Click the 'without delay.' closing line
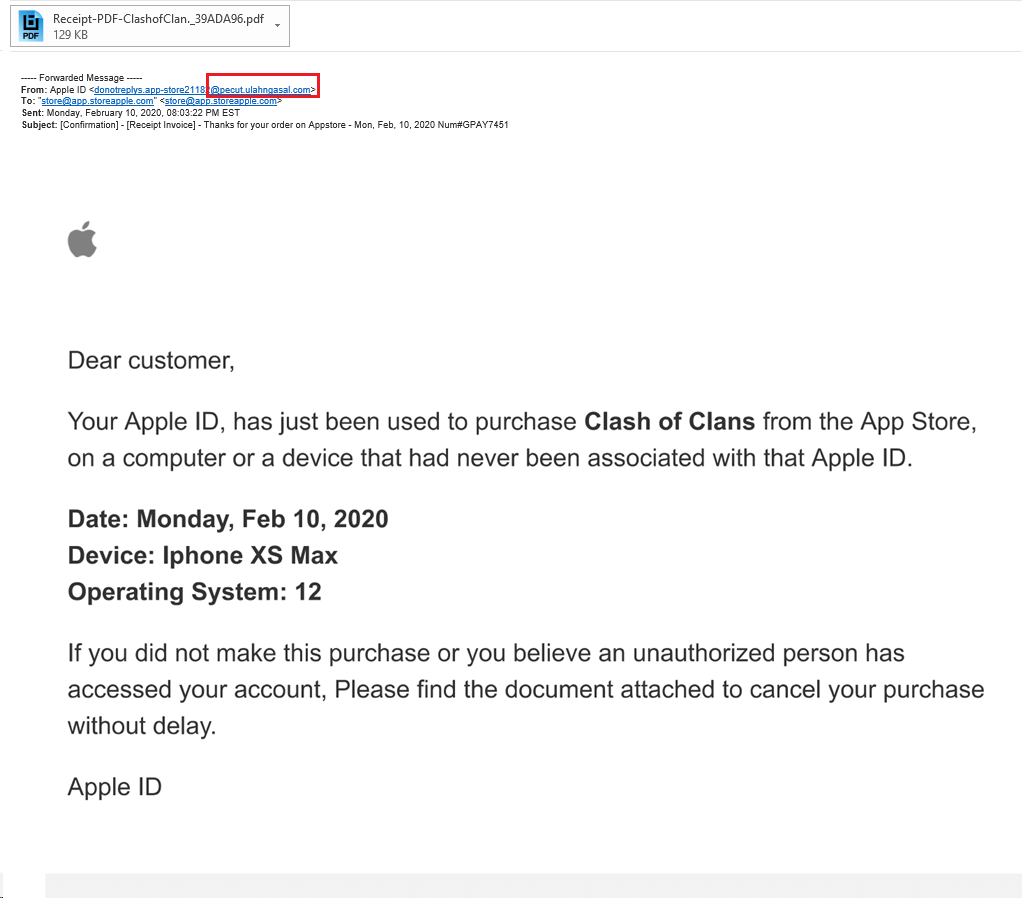Screen dimensions: 1022x898 tap(142, 726)
